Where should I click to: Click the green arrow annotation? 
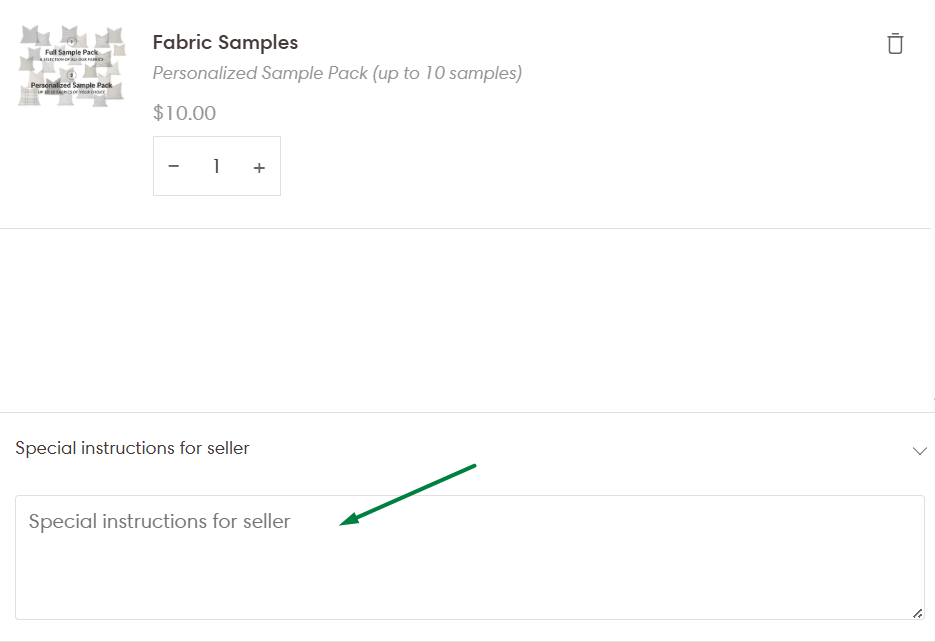point(408,493)
